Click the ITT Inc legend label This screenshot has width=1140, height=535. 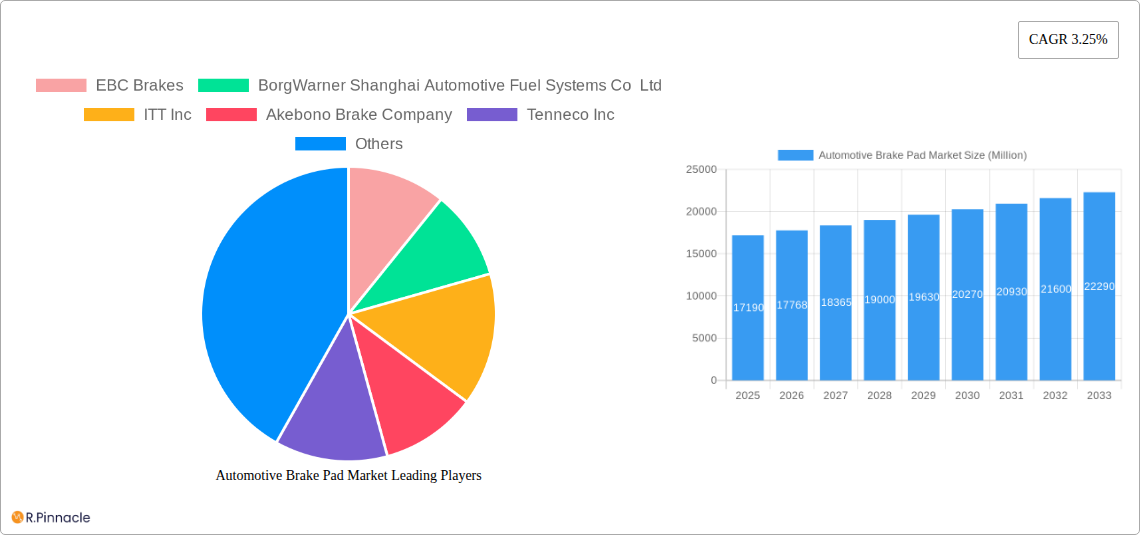click(x=168, y=115)
